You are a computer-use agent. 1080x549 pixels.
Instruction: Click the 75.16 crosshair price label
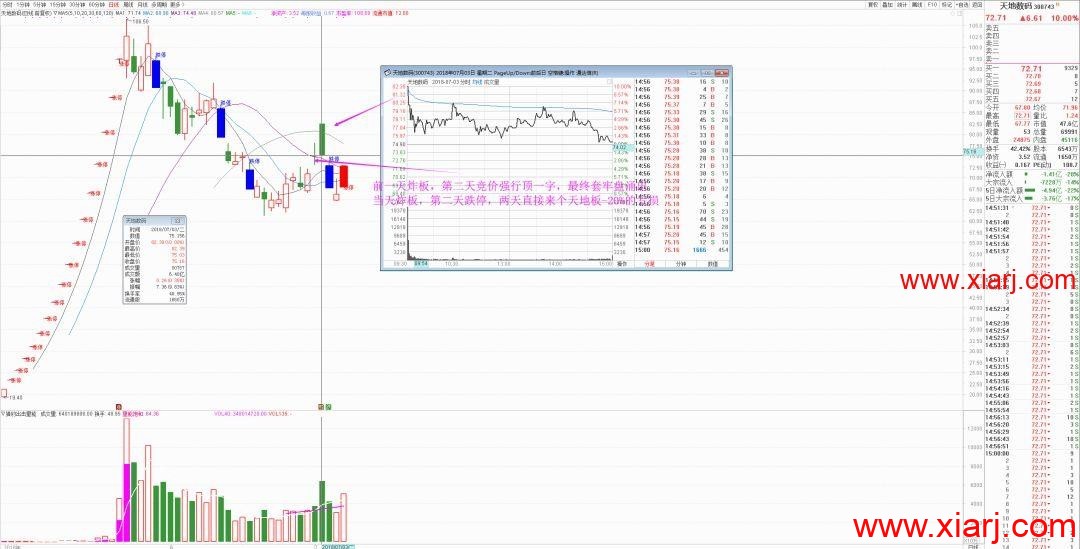[x=973, y=152]
